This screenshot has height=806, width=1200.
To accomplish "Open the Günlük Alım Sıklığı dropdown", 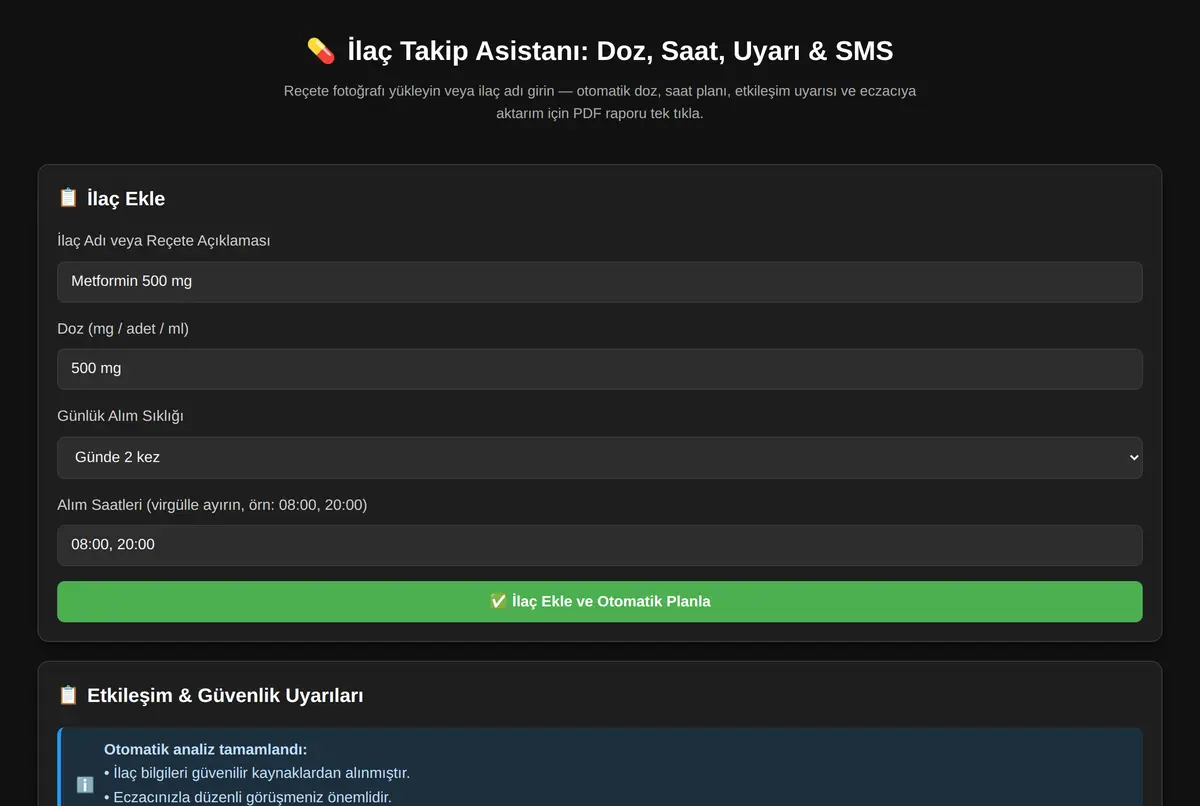I will click(x=600, y=457).
